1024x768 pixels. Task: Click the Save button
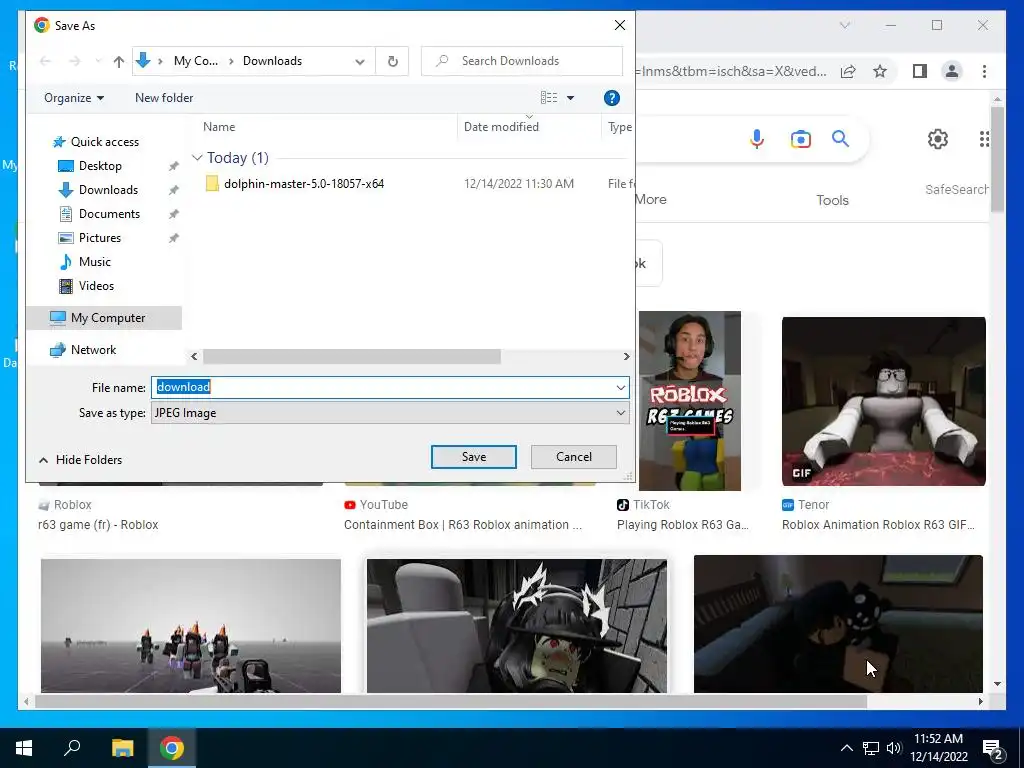click(473, 457)
